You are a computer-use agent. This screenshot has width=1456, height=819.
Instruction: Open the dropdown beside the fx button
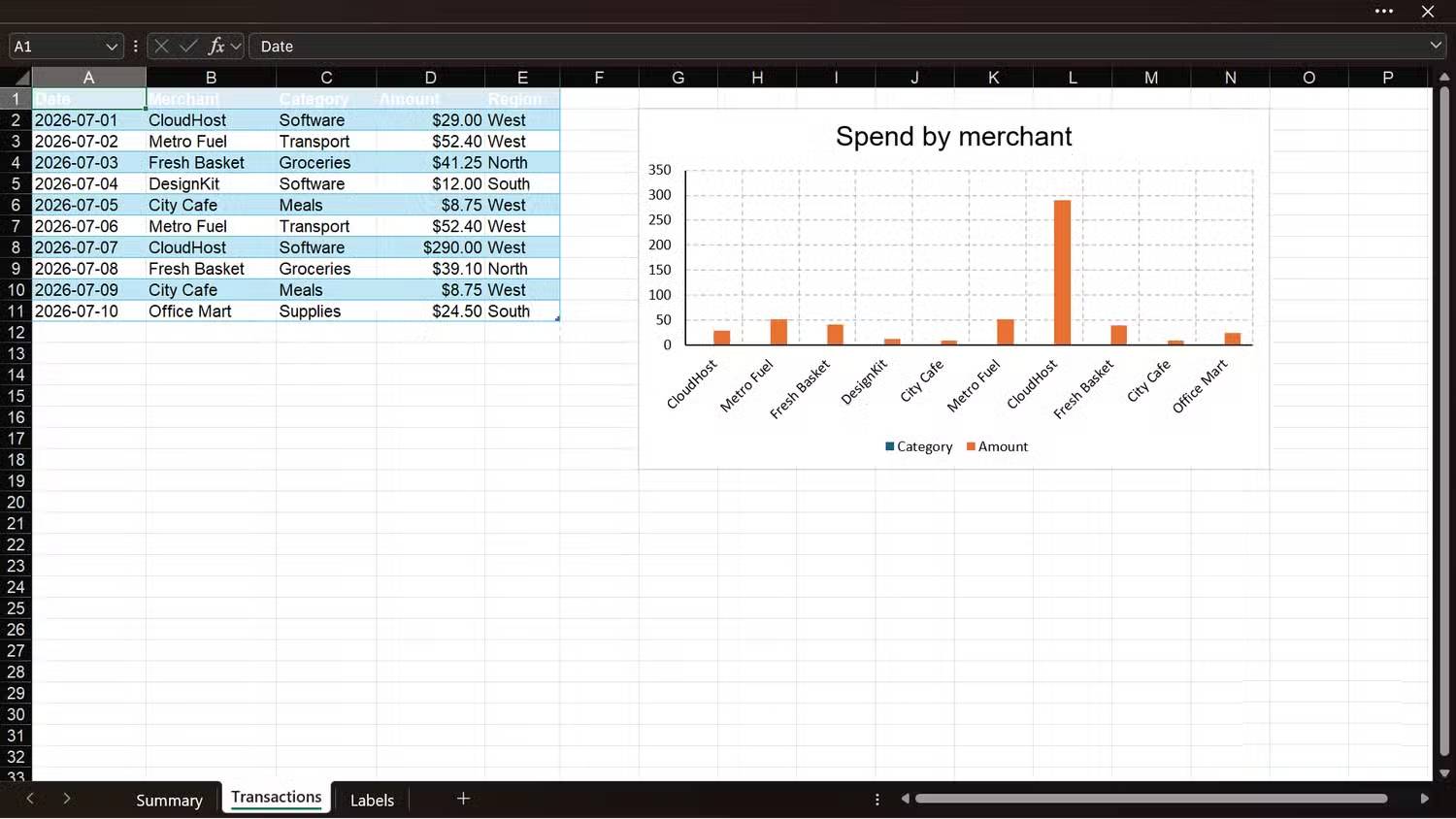coord(236,46)
